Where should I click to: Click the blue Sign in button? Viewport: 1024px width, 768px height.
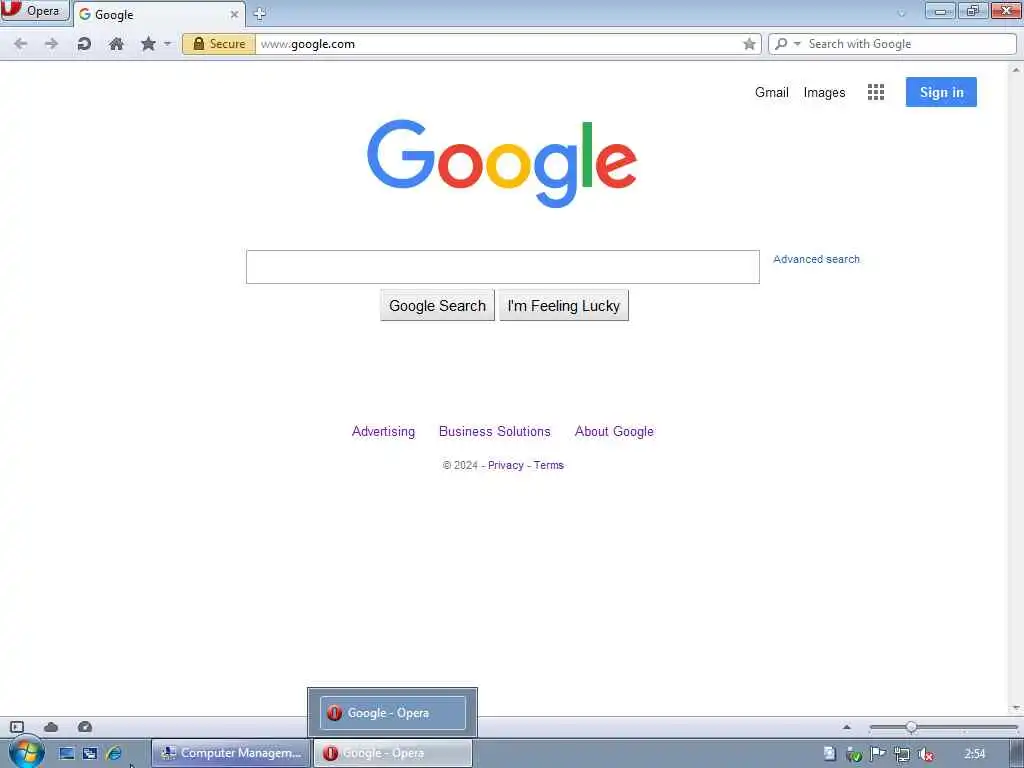[x=941, y=92]
